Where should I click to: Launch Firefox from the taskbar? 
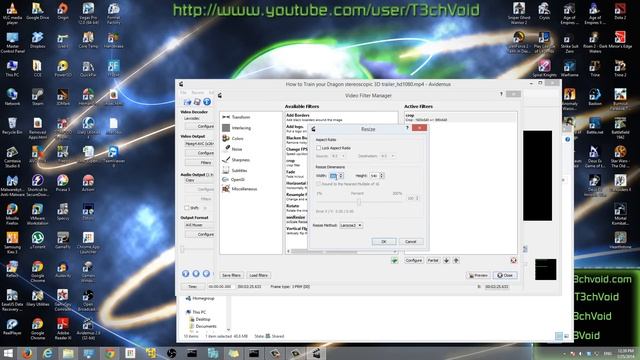tap(27, 353)
